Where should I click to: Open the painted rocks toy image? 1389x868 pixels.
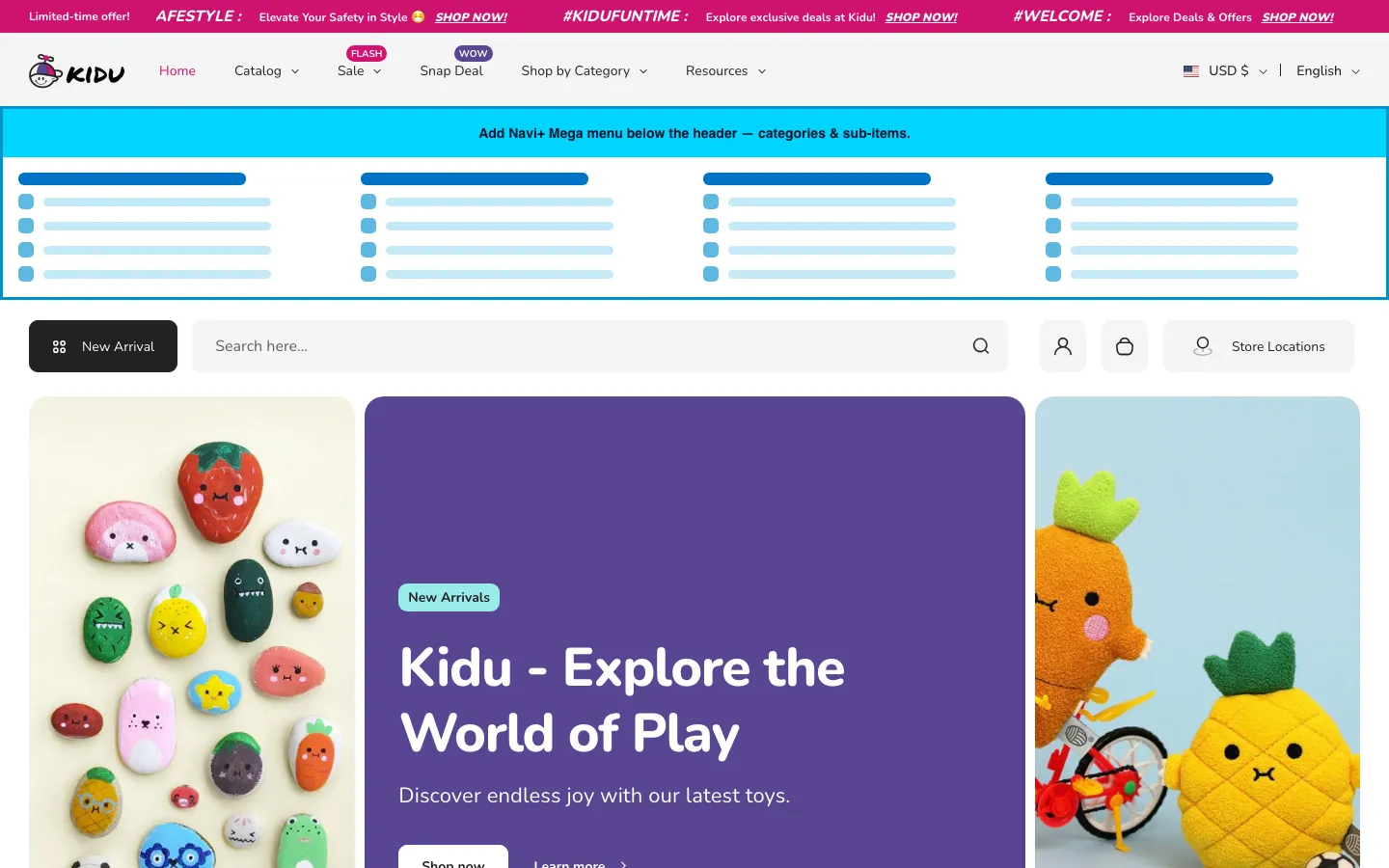192,632
